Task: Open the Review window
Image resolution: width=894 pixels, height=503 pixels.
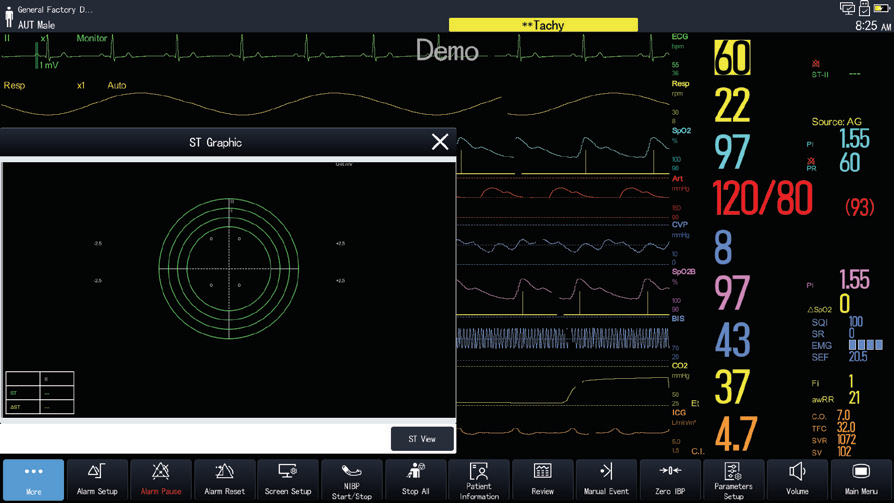Action: point(542,479)
